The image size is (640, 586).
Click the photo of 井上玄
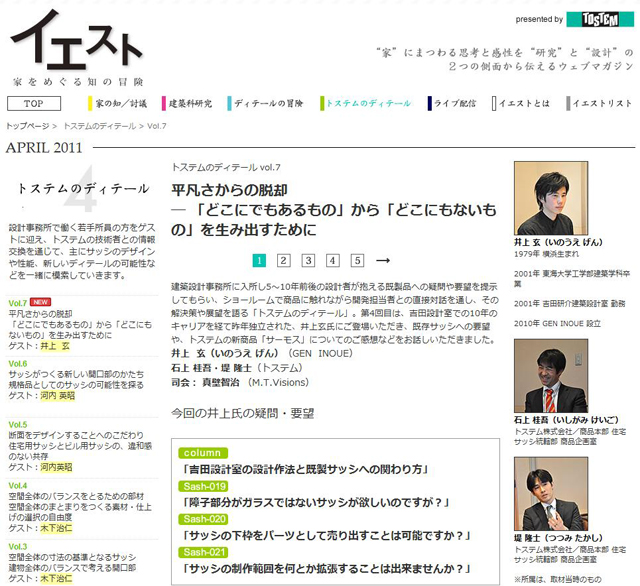point(550,197)
